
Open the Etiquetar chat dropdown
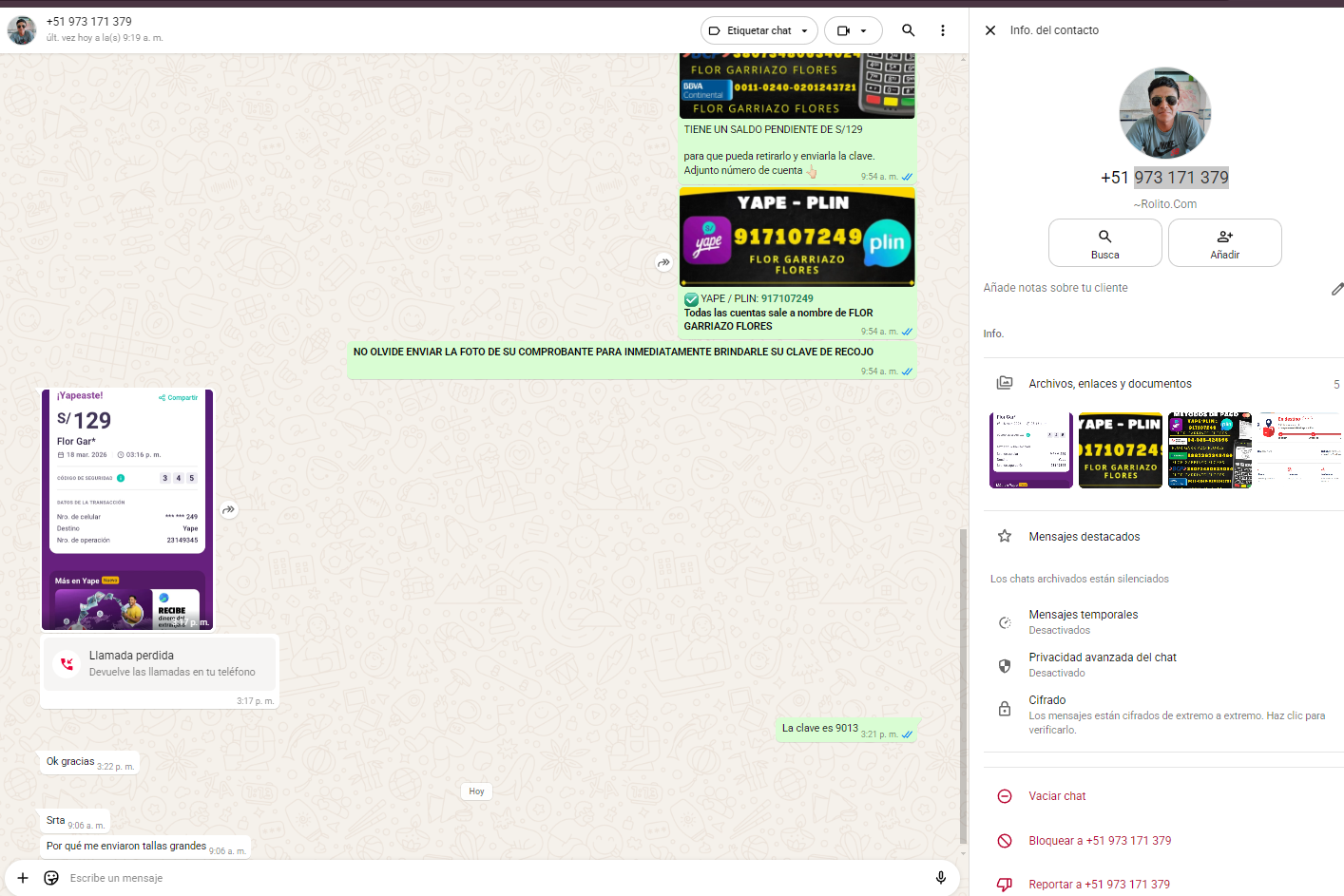click(758, 30)
